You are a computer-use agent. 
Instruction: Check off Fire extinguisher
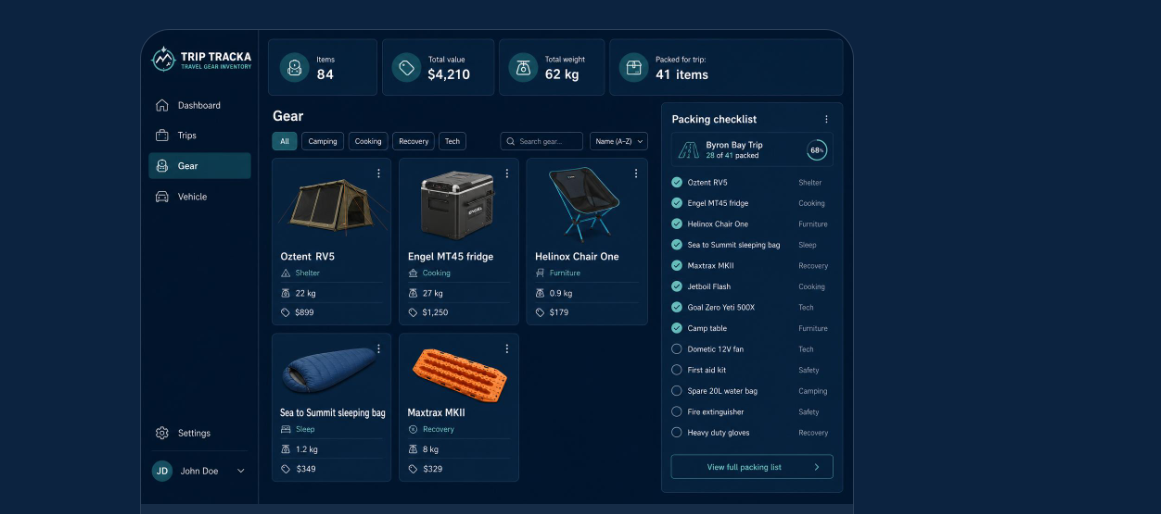(x=676, y=412)
